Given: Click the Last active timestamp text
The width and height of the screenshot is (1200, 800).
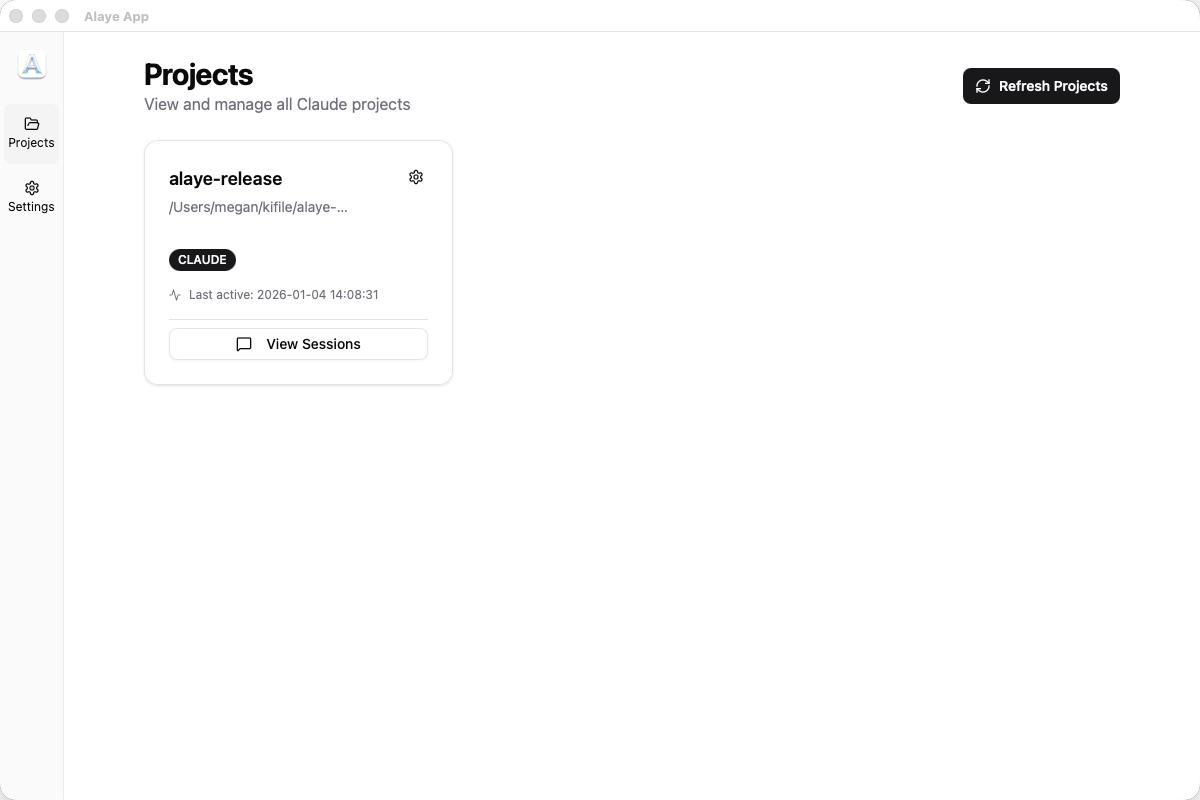Looking at the screenshot, I should (x=284, y=294).
